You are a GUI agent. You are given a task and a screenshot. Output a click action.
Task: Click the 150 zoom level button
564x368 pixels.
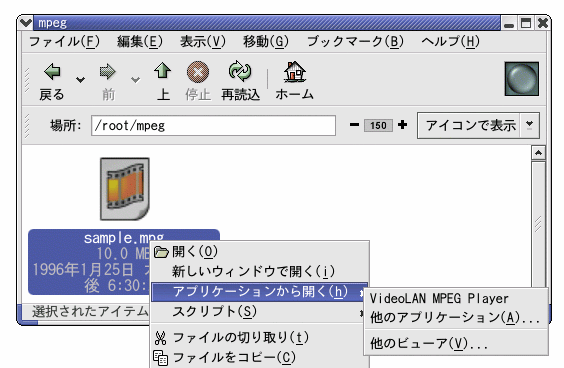coord(378,125)
